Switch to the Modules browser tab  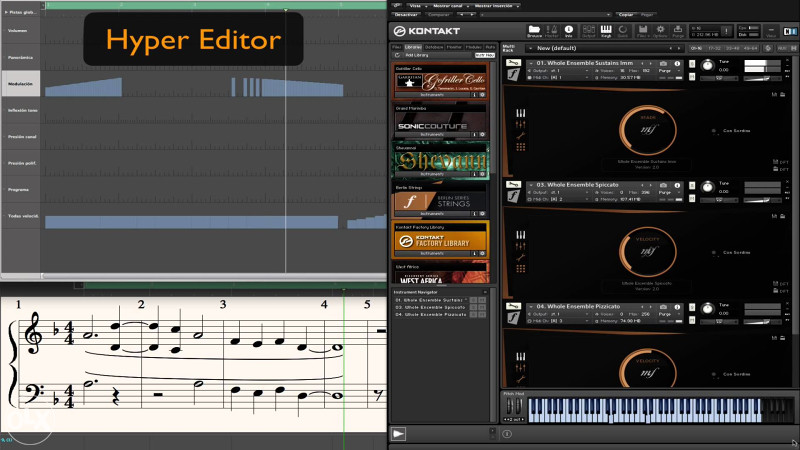pyautogui.click(x=473, y=47)
